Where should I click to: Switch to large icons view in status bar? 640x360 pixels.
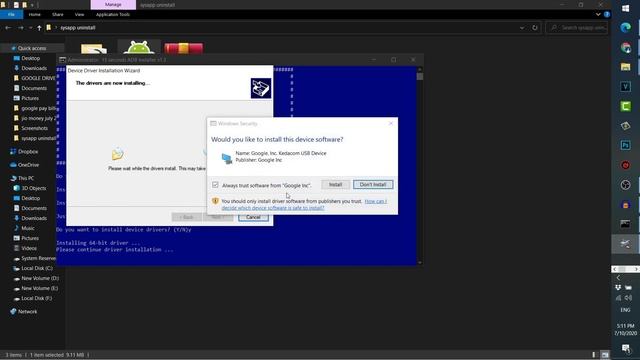coord(605,355)
